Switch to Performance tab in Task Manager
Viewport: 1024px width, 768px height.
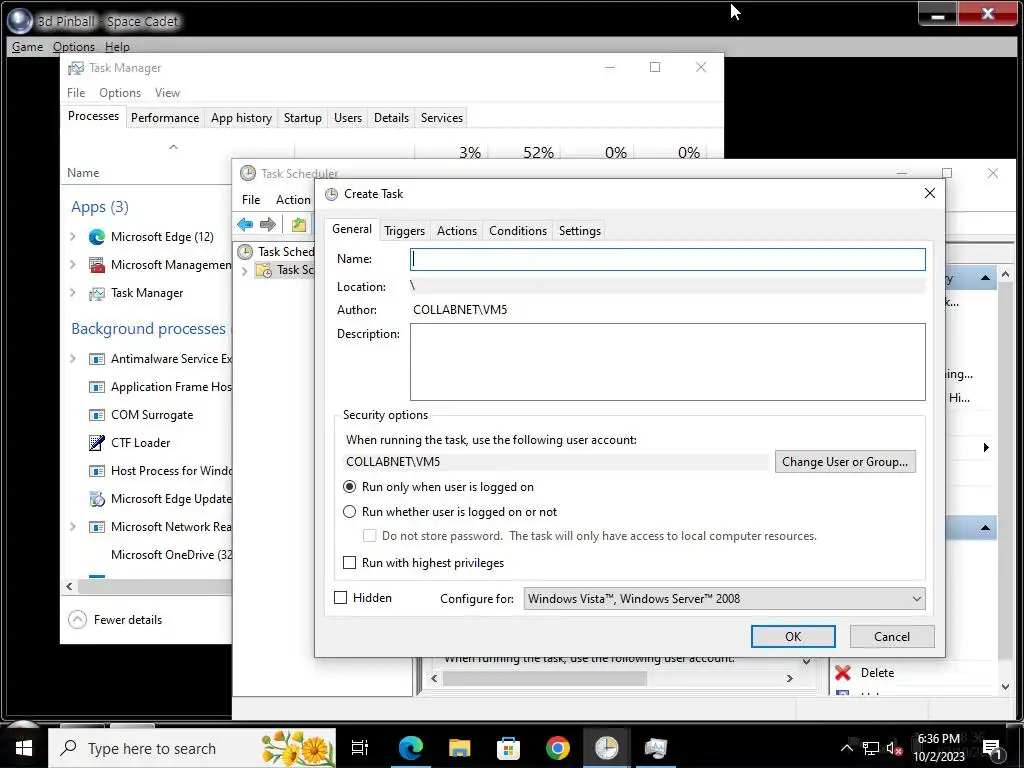tap(165, 118)
